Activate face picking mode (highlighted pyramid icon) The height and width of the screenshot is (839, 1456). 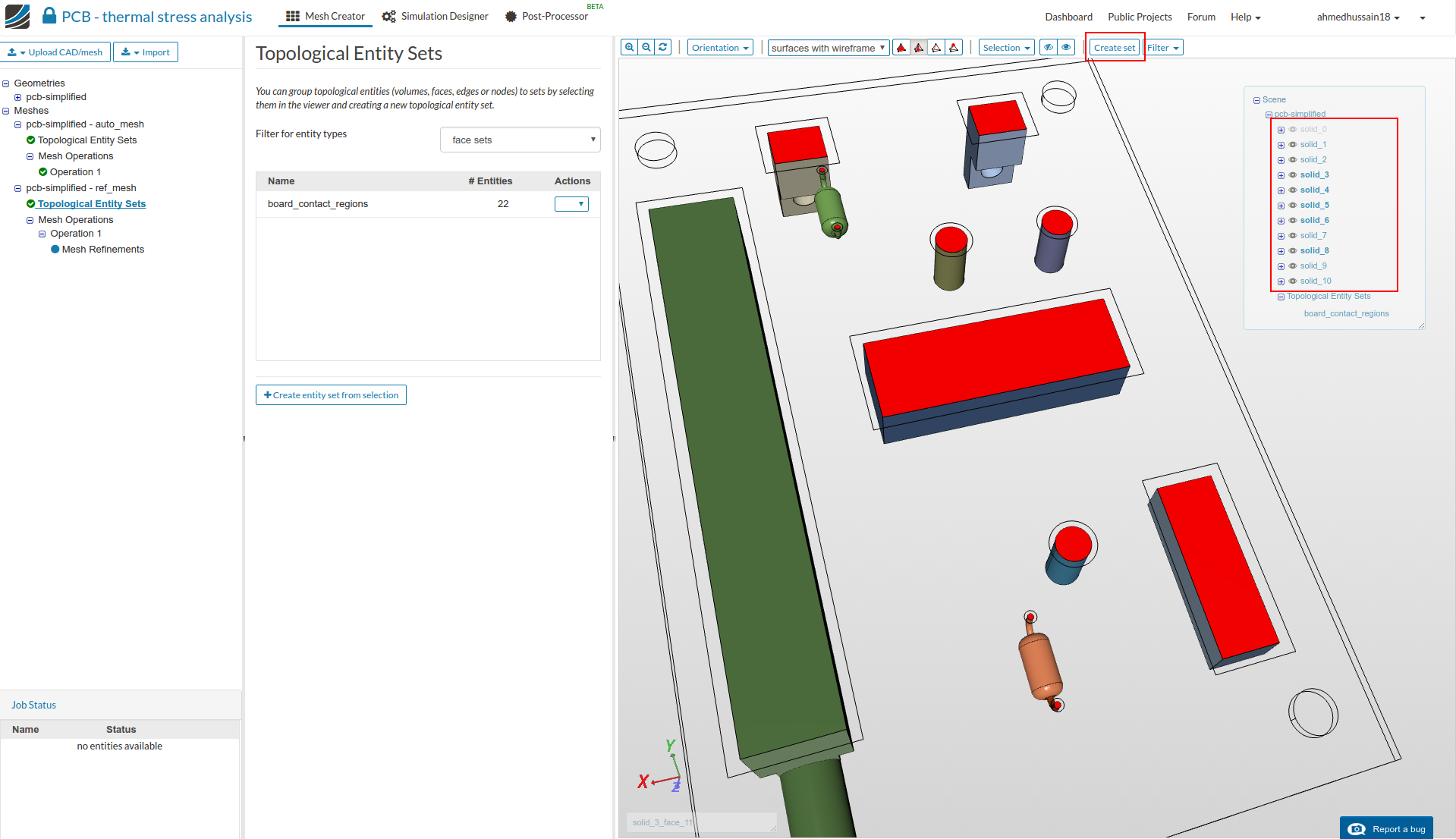919,48
